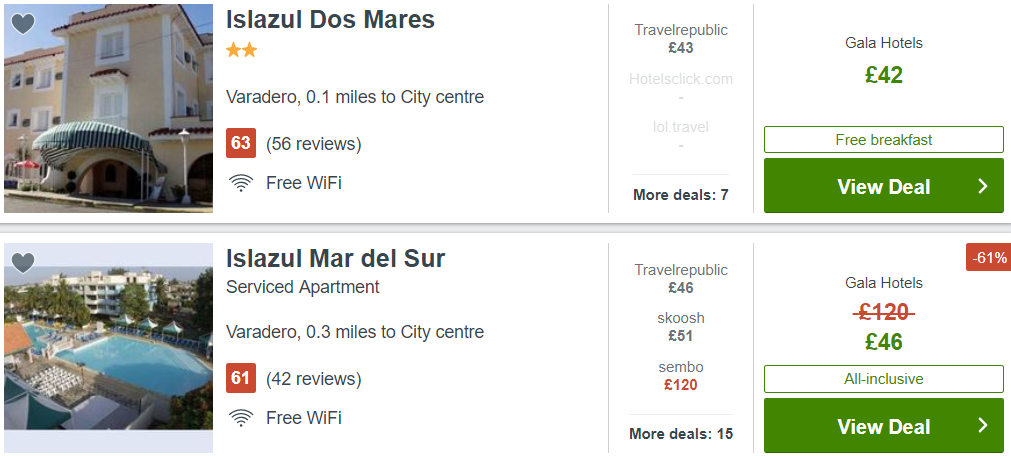Expand More deals: 15 for Mar del Sur
This screenshot has width=1011, height=456.
pos(681,434)
